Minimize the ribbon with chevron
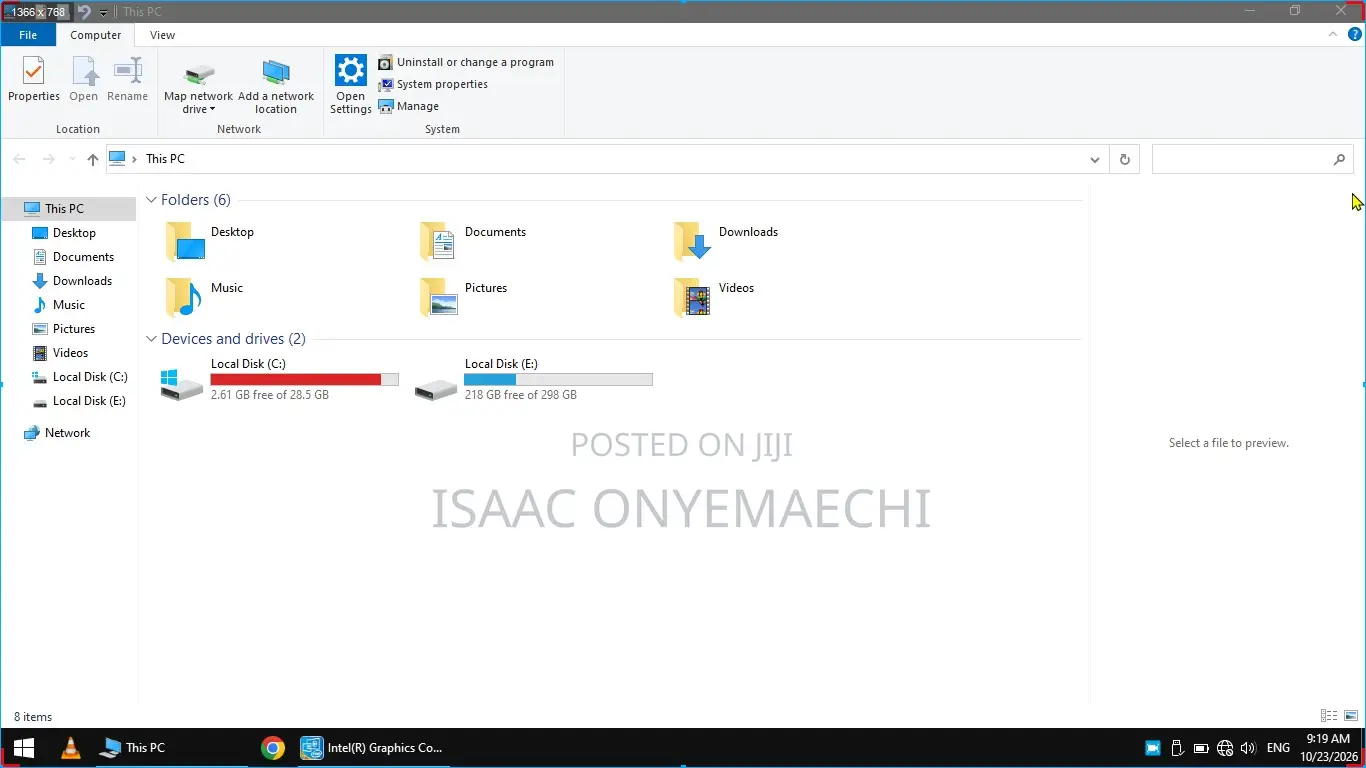The image size is (1366, 768). tap(1334, 34)
